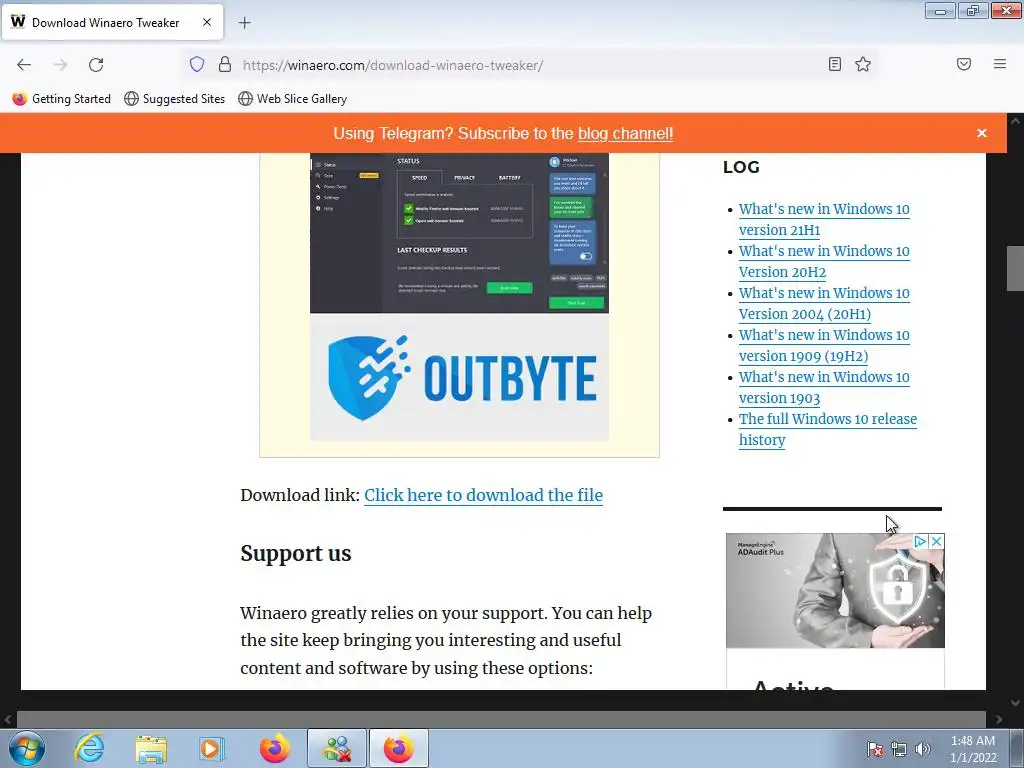1024x768 pixels.
Task: Click the LOG sidebar heading
Action: [x=741, y=167]
